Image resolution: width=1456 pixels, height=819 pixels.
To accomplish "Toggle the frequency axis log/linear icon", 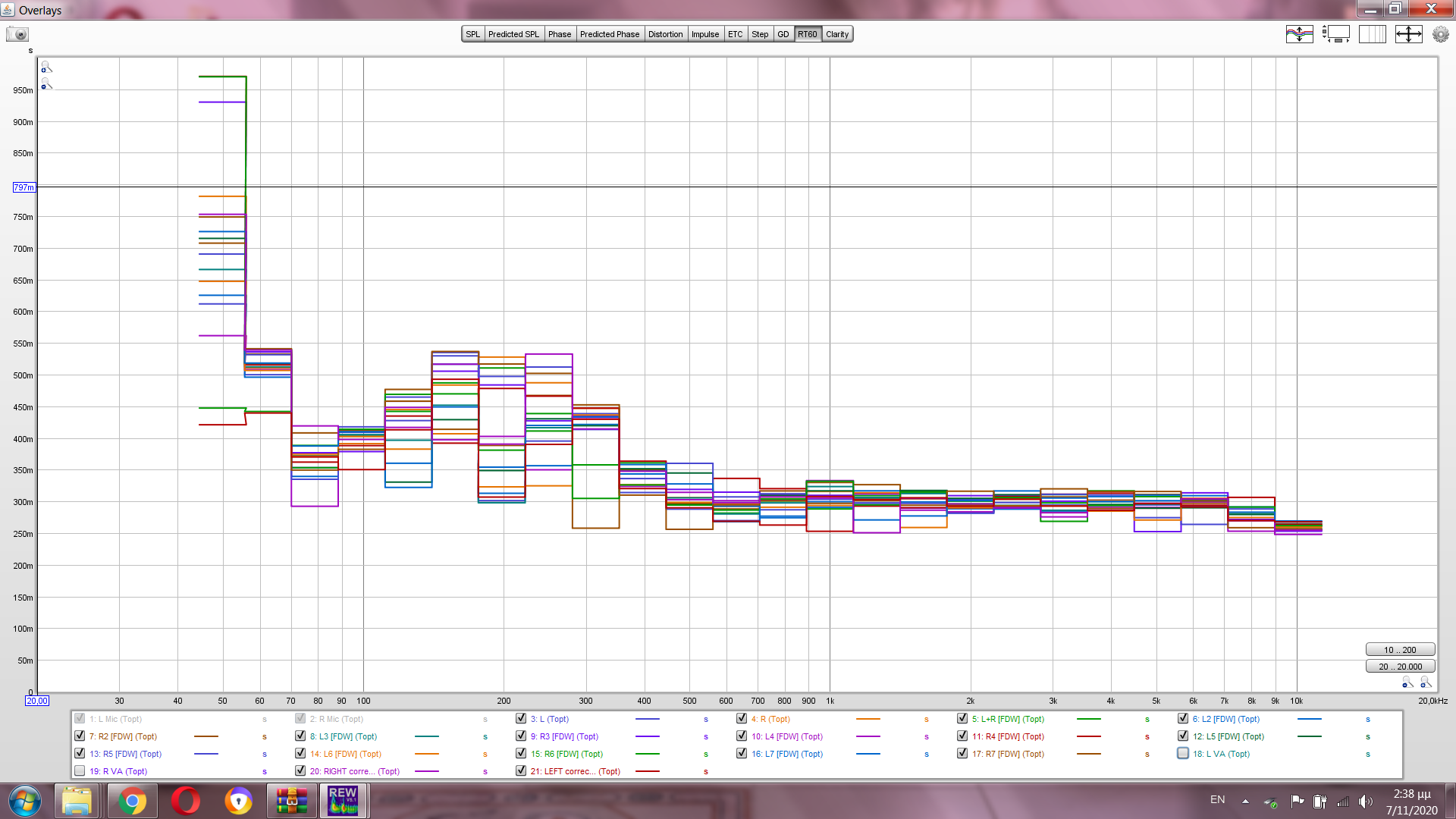I will 1372,34.
